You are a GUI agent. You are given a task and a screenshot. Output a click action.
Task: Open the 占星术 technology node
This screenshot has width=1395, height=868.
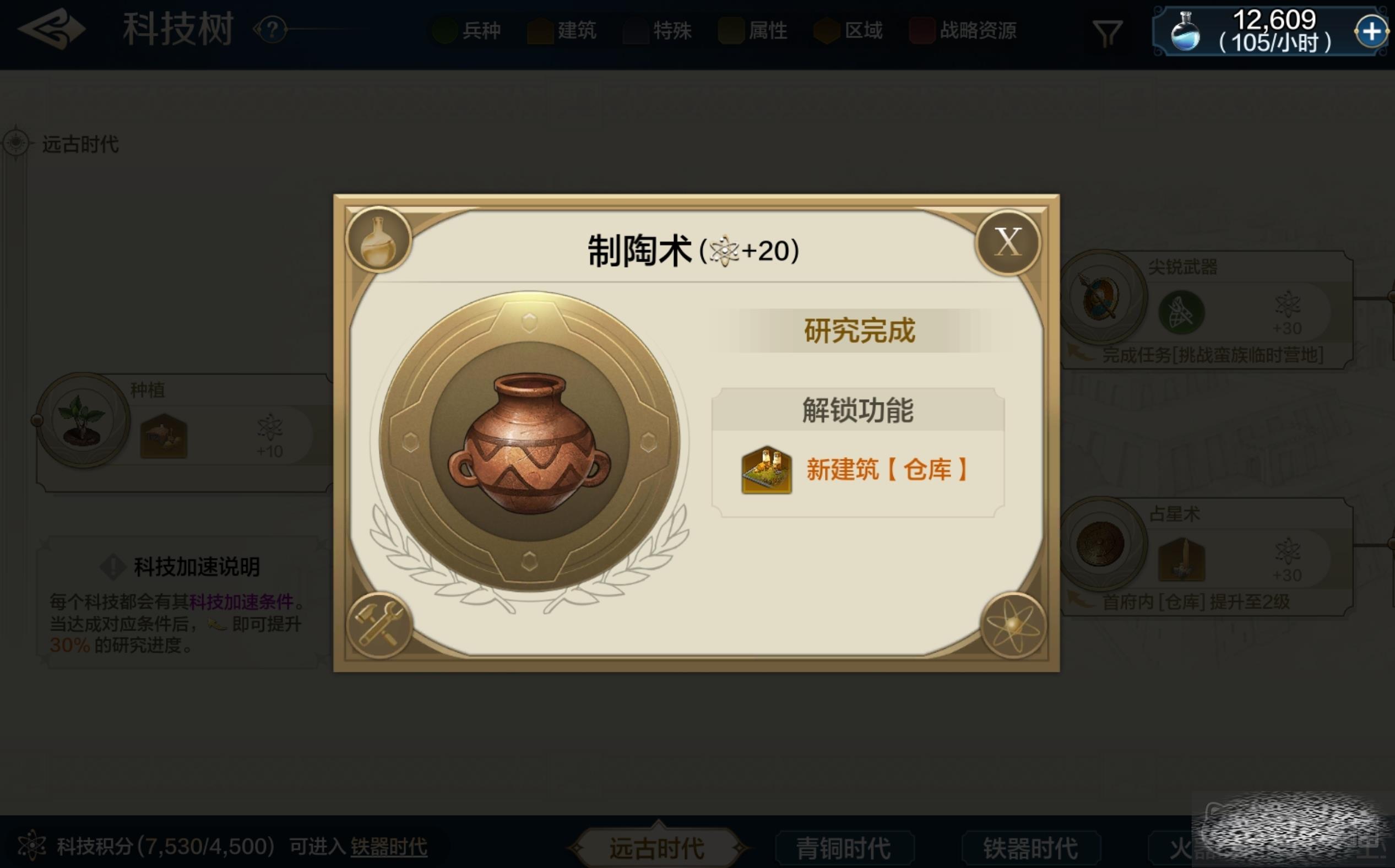[x=1206, y=557]
